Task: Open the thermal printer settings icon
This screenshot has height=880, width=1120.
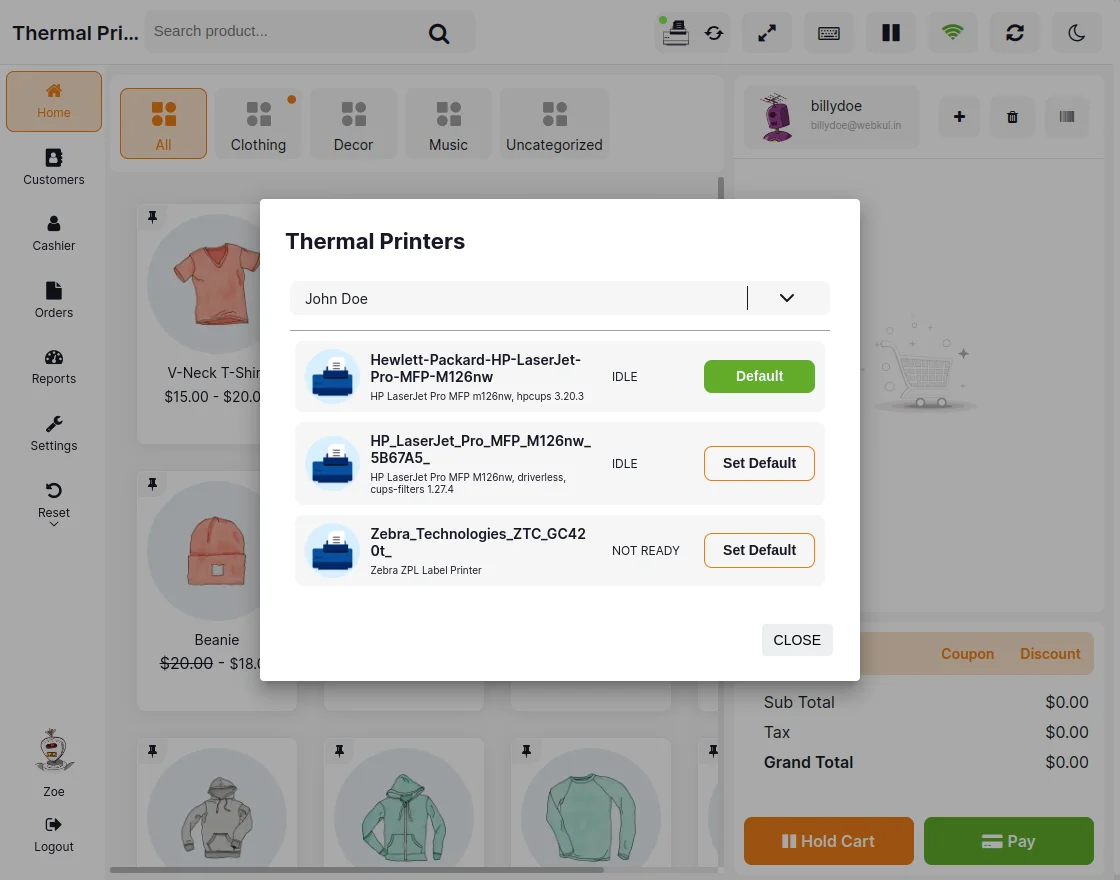Action: pyautogui.click(x=675, y=32)
